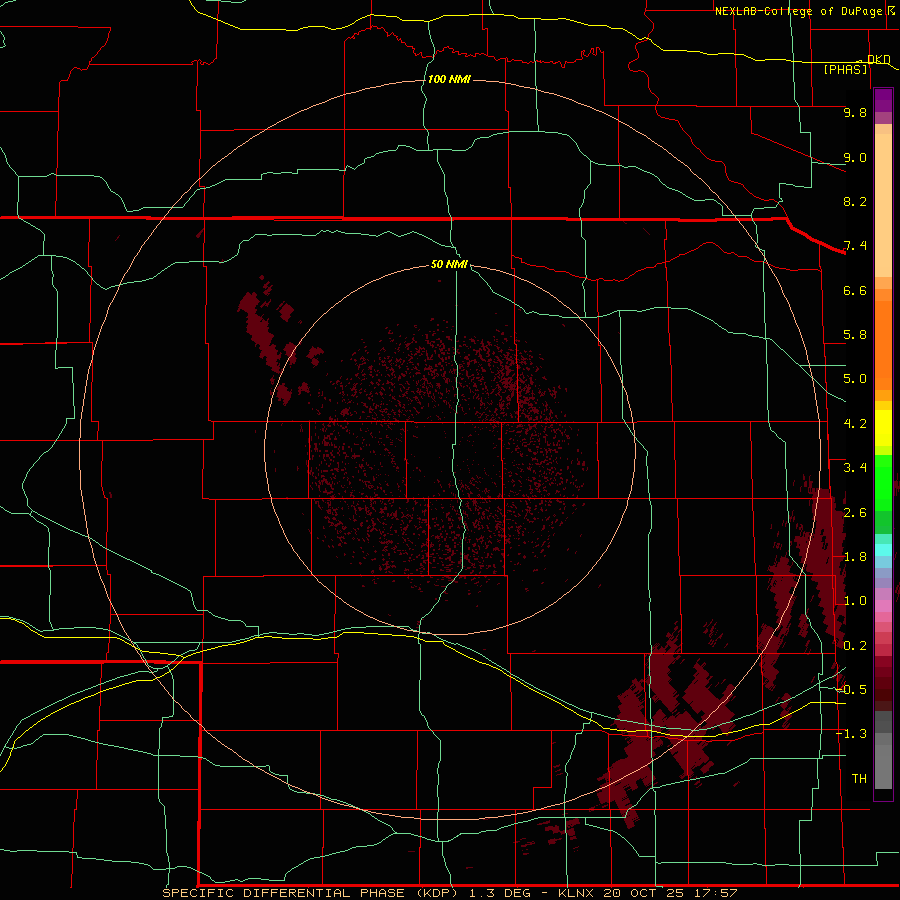Viewport: 900px width, 900px height.
Task: Click the 9.8 scale value
Action: click(855, 112)
